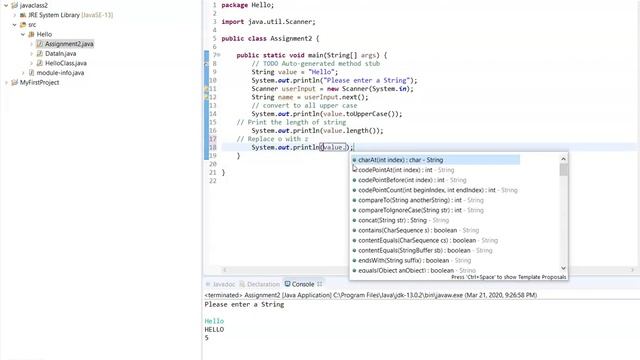Select module-info.java in the tree

(60, 73)
